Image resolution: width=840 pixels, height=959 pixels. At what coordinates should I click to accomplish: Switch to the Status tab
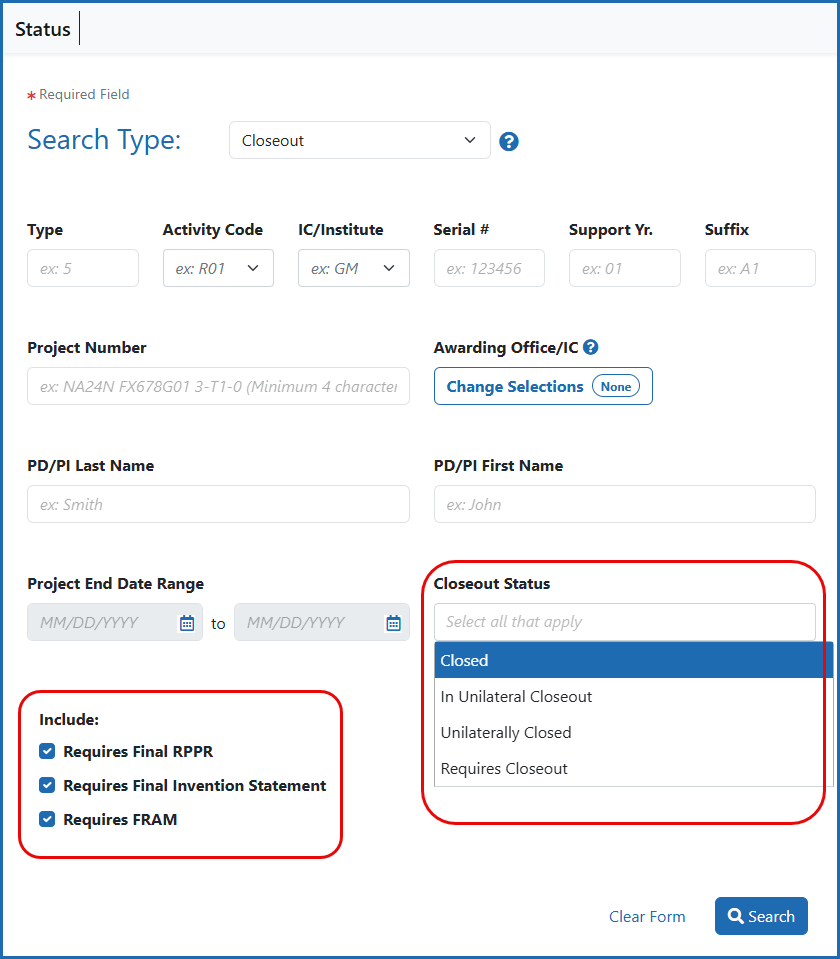[x=42, y=28]
